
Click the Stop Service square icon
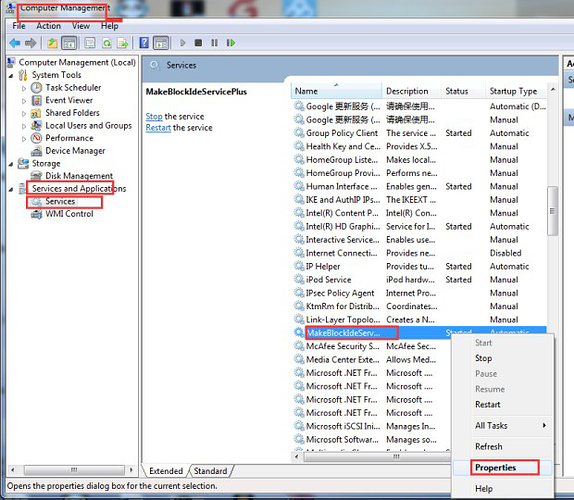(198, 43)
